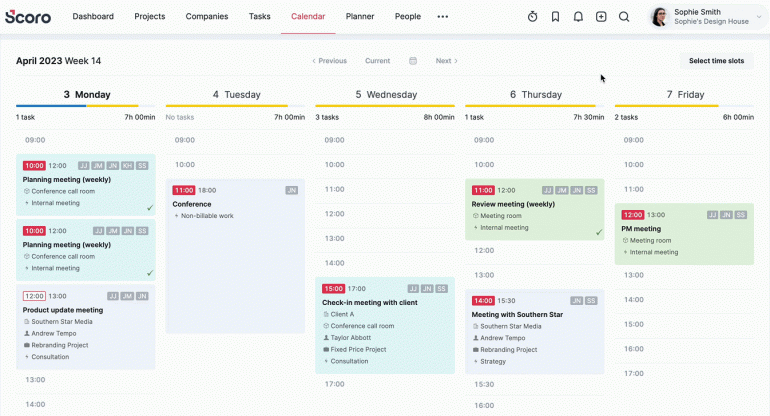Open the People tab

pyautogui.click(x=408, y=16)
